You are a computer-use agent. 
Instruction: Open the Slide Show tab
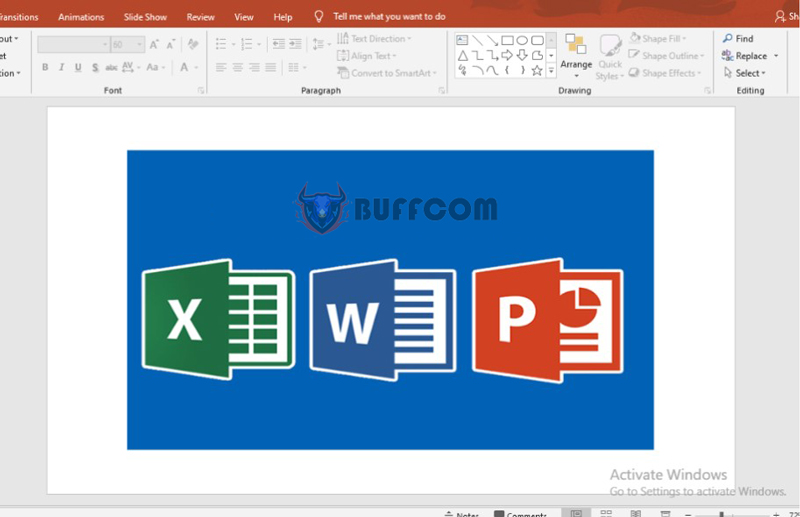[145, 17]
